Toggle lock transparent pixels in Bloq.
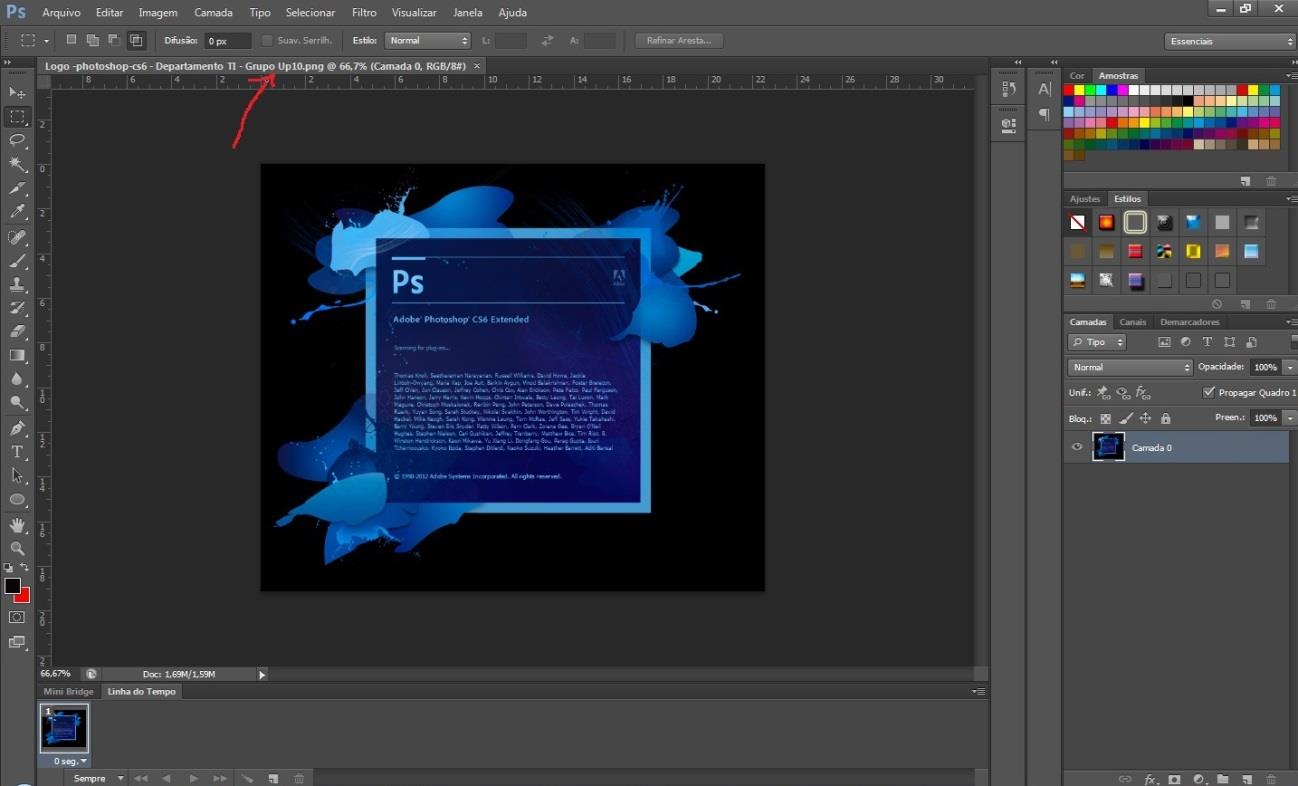Screen dimensions: 1298x786 [1105, 419]
